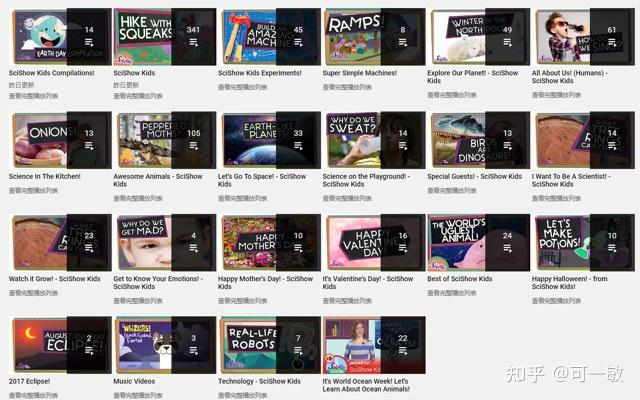The image size is (640, 400).
Task: Open Explore Our Planet! playlist title
Action: click(473, 77)
